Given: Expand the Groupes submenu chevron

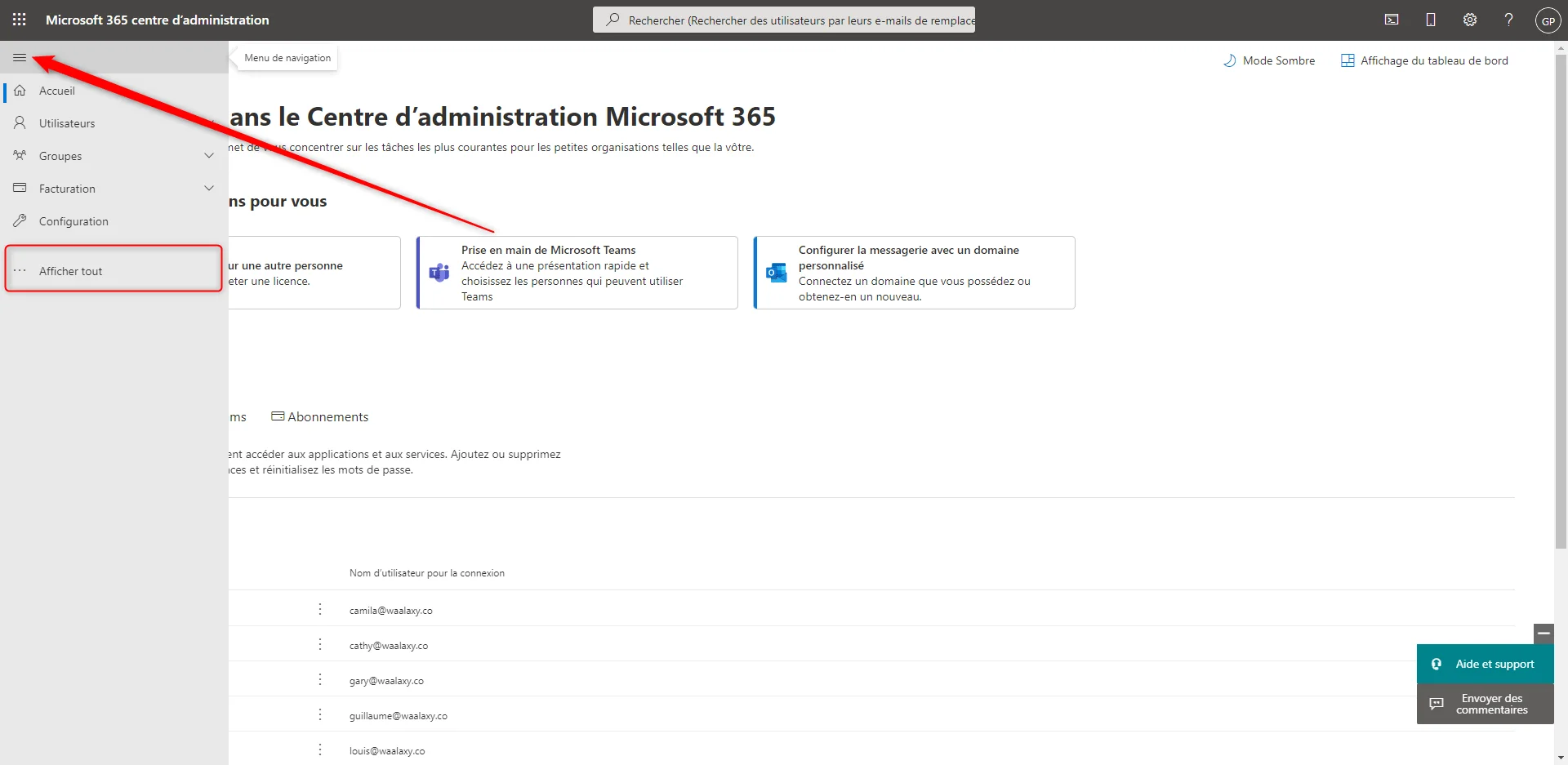Looking at the screenshot, I should coord(209,155).
